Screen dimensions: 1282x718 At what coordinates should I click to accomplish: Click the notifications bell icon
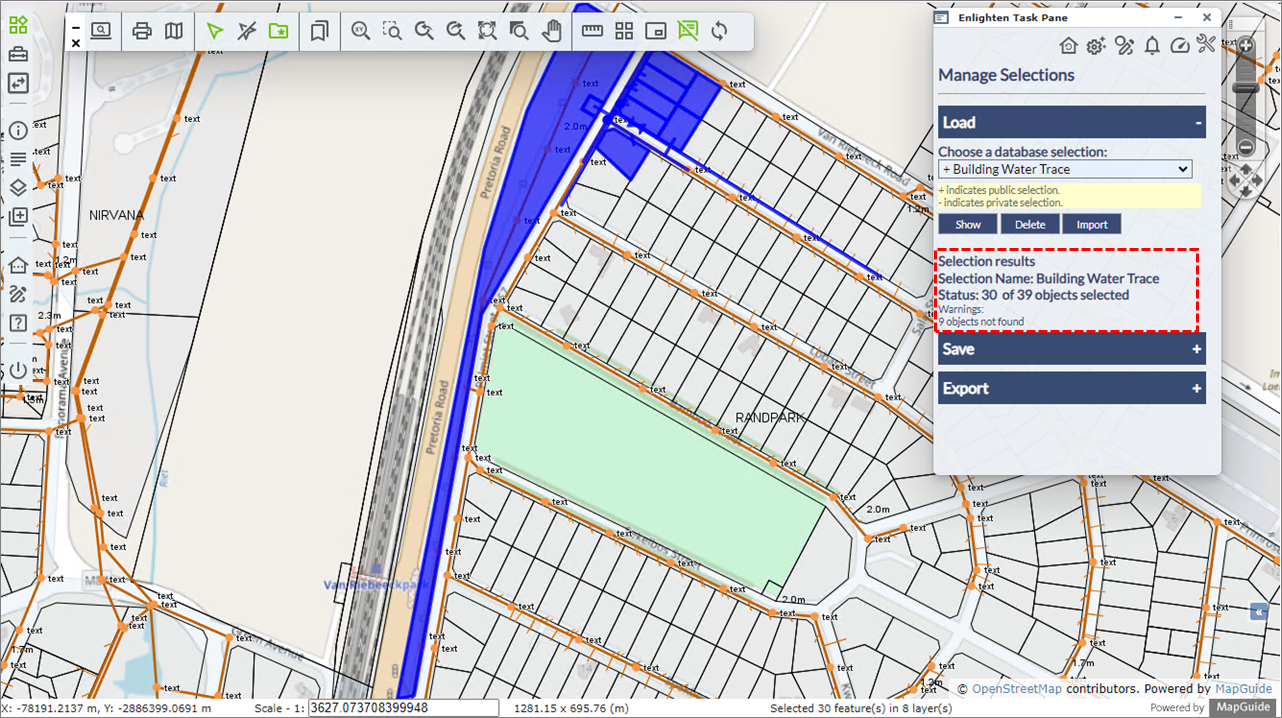point(1152,45)
